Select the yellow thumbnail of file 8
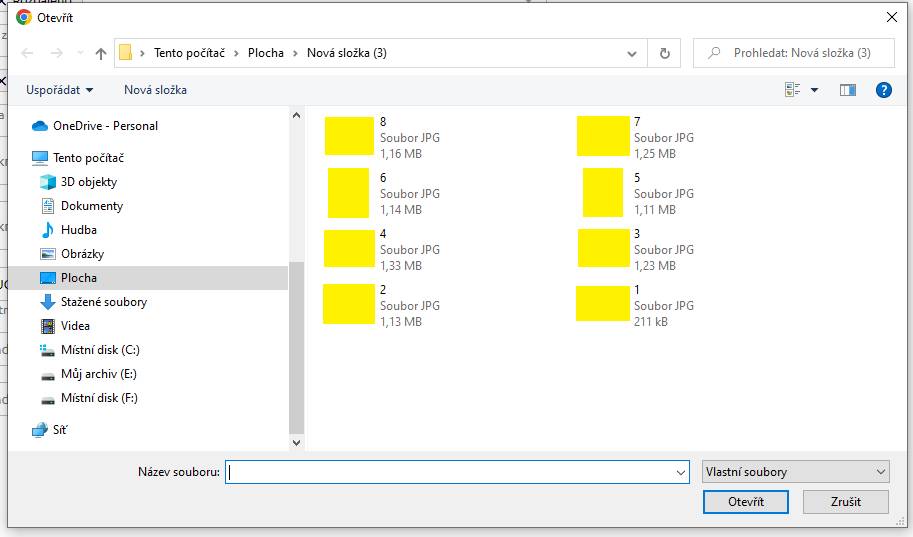This screenshot has width=913, height=537. pos(349,136)
